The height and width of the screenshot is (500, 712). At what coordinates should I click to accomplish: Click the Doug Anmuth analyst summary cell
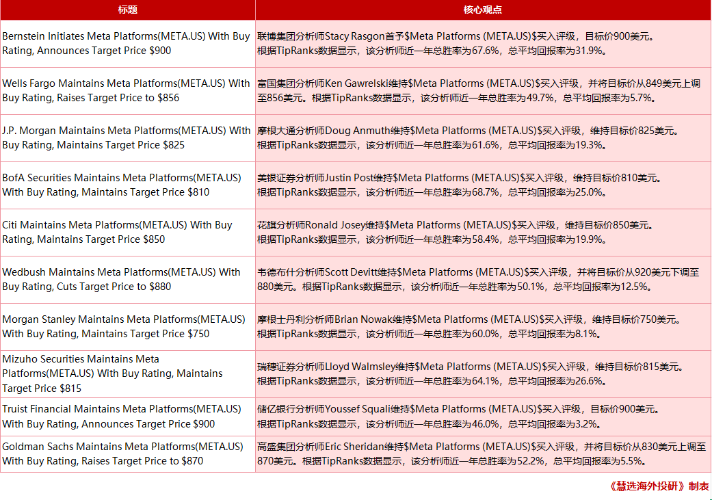[x=483, y=138]
